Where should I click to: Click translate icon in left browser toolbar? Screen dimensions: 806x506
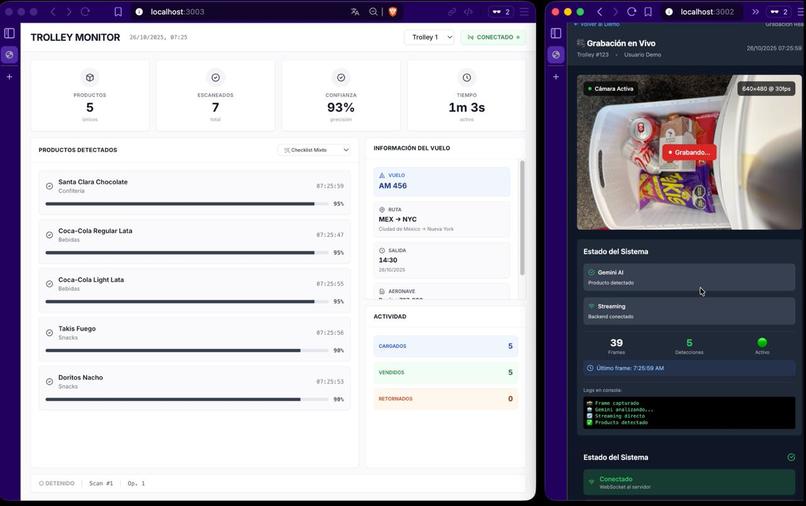pos(355,12)
